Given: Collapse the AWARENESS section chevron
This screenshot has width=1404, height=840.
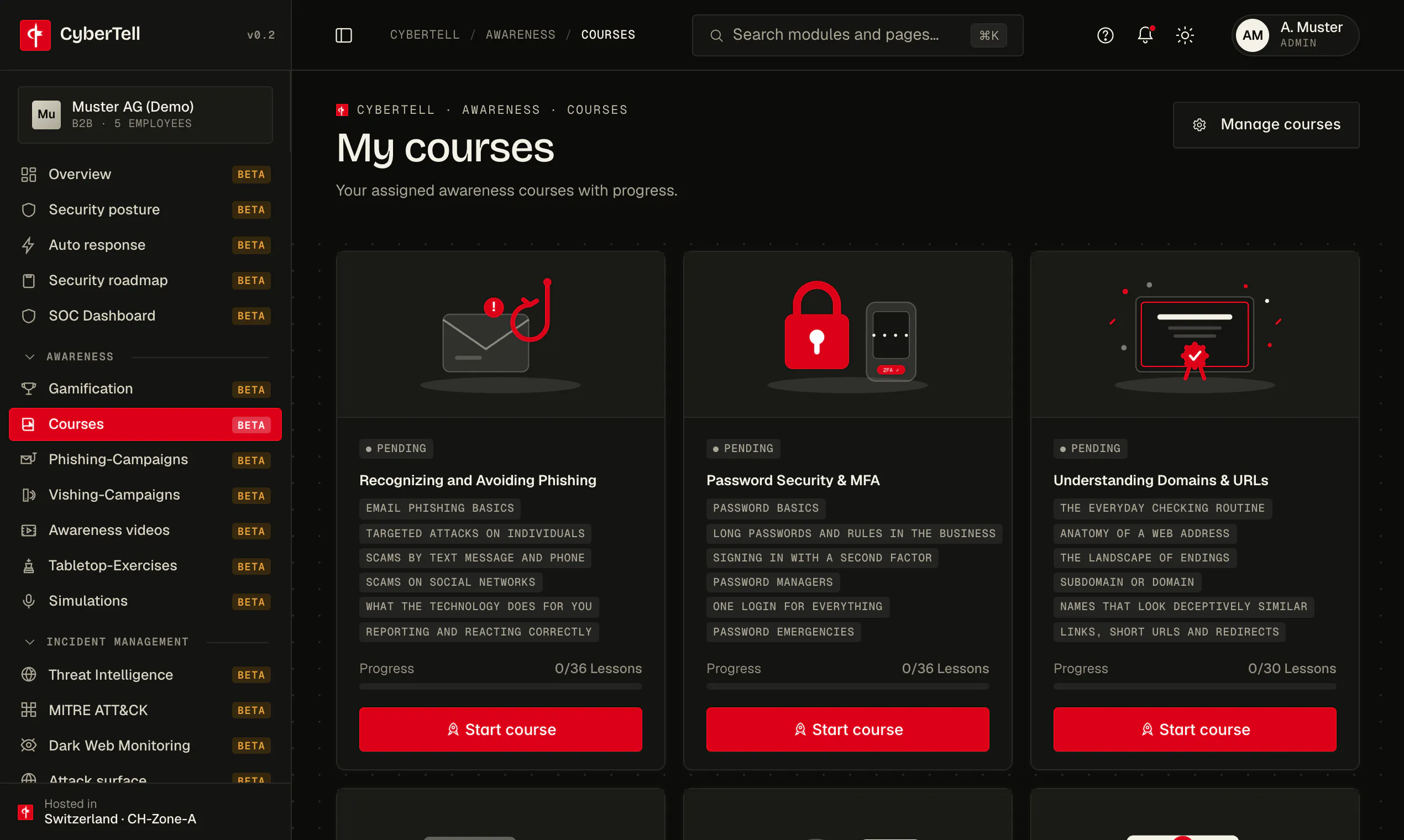Looking at the screenshot, I should click(30, 356).
